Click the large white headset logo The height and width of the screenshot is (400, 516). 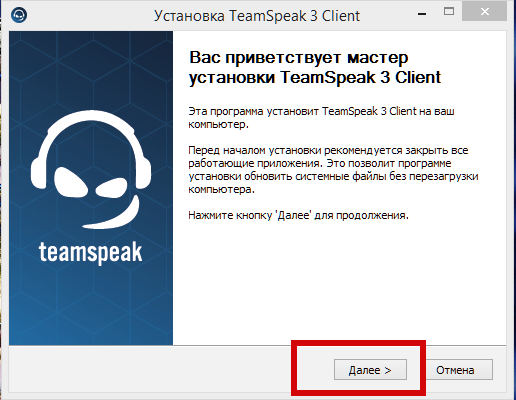[91, 169]
